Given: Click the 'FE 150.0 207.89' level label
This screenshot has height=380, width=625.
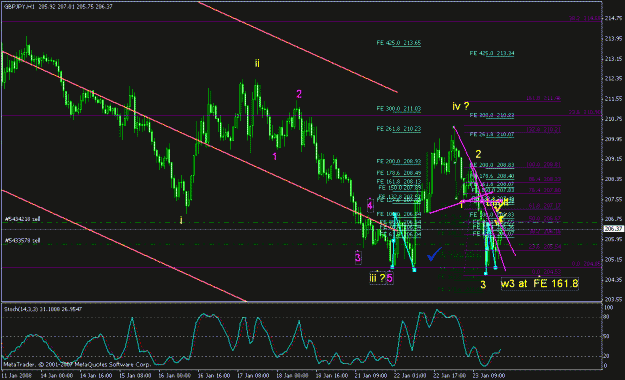Looking at the screenshot, I should pos(400,187).
